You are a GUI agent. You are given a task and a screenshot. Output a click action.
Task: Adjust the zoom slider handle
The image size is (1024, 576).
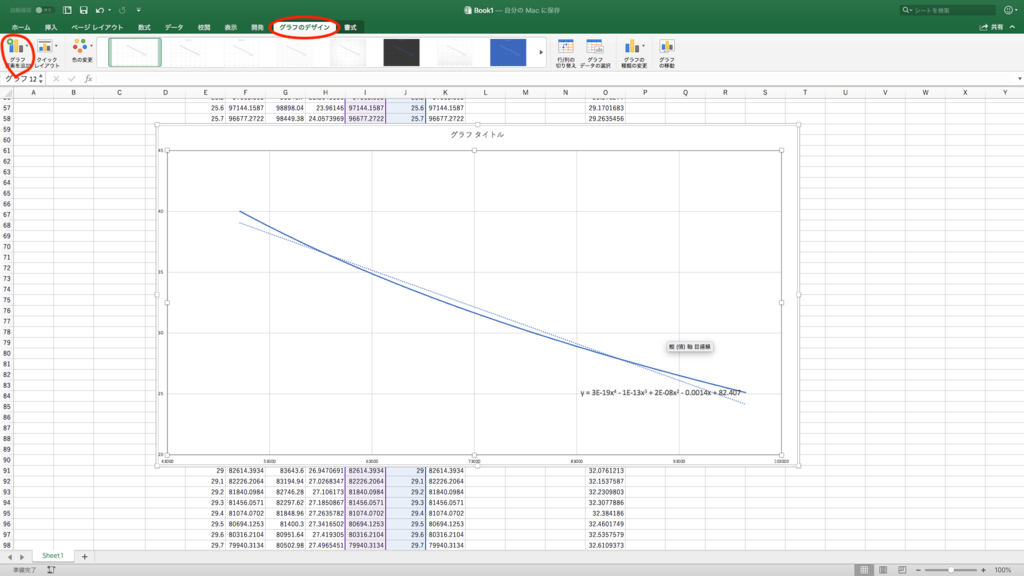click(x=951, y=570)
